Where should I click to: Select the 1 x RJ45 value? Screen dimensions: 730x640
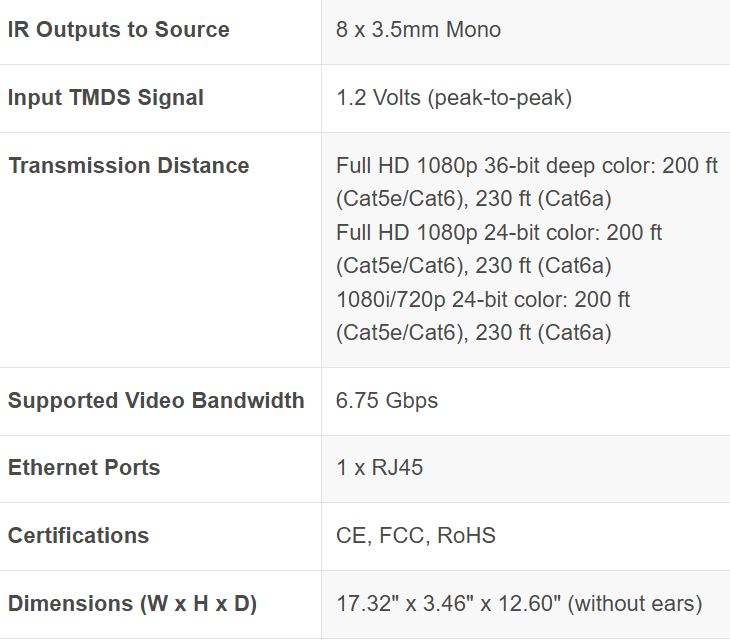click(x=379, y=468)
